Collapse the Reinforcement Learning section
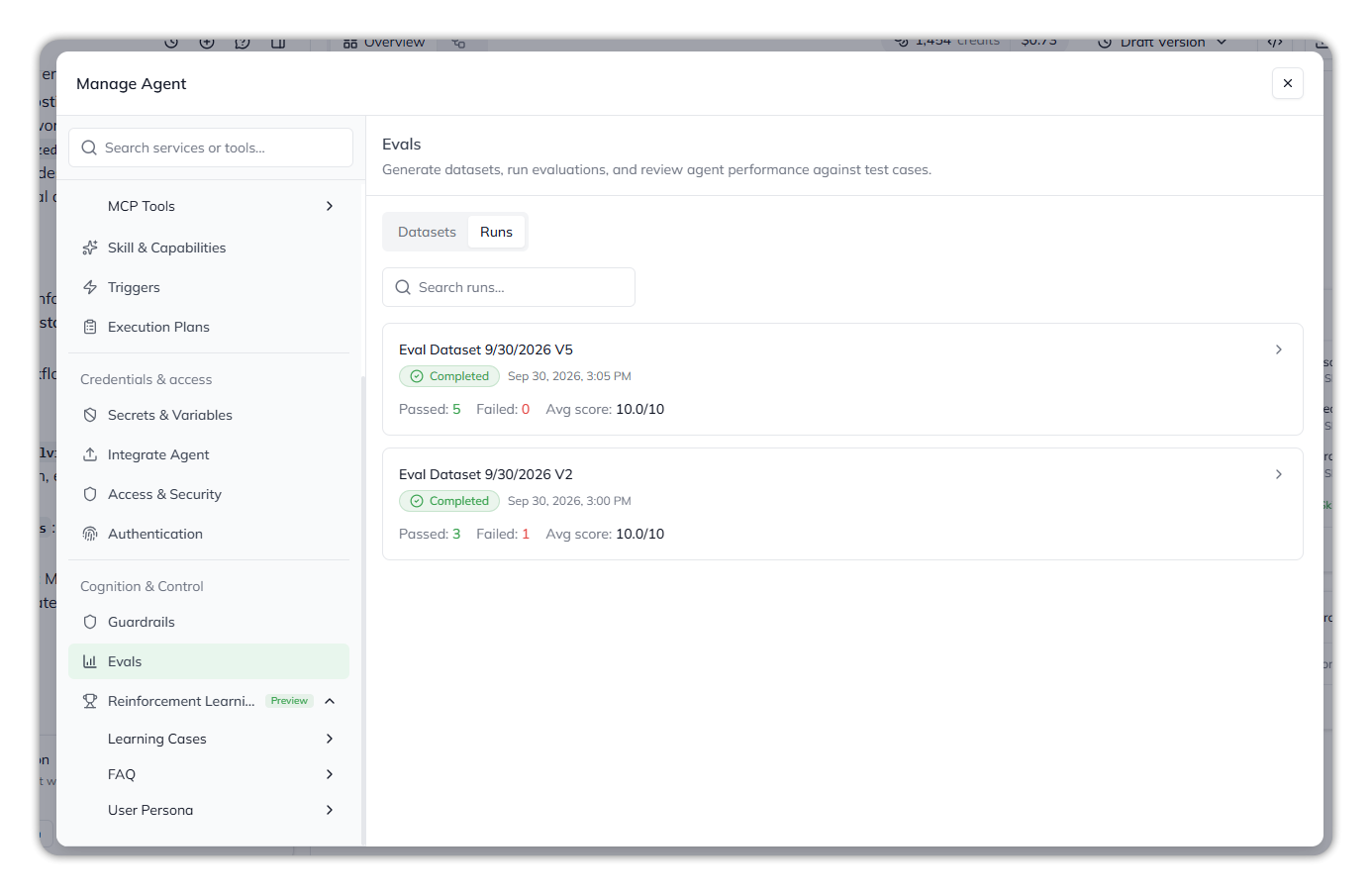Viewport: 1372px width, 895px height. point(330,701)
